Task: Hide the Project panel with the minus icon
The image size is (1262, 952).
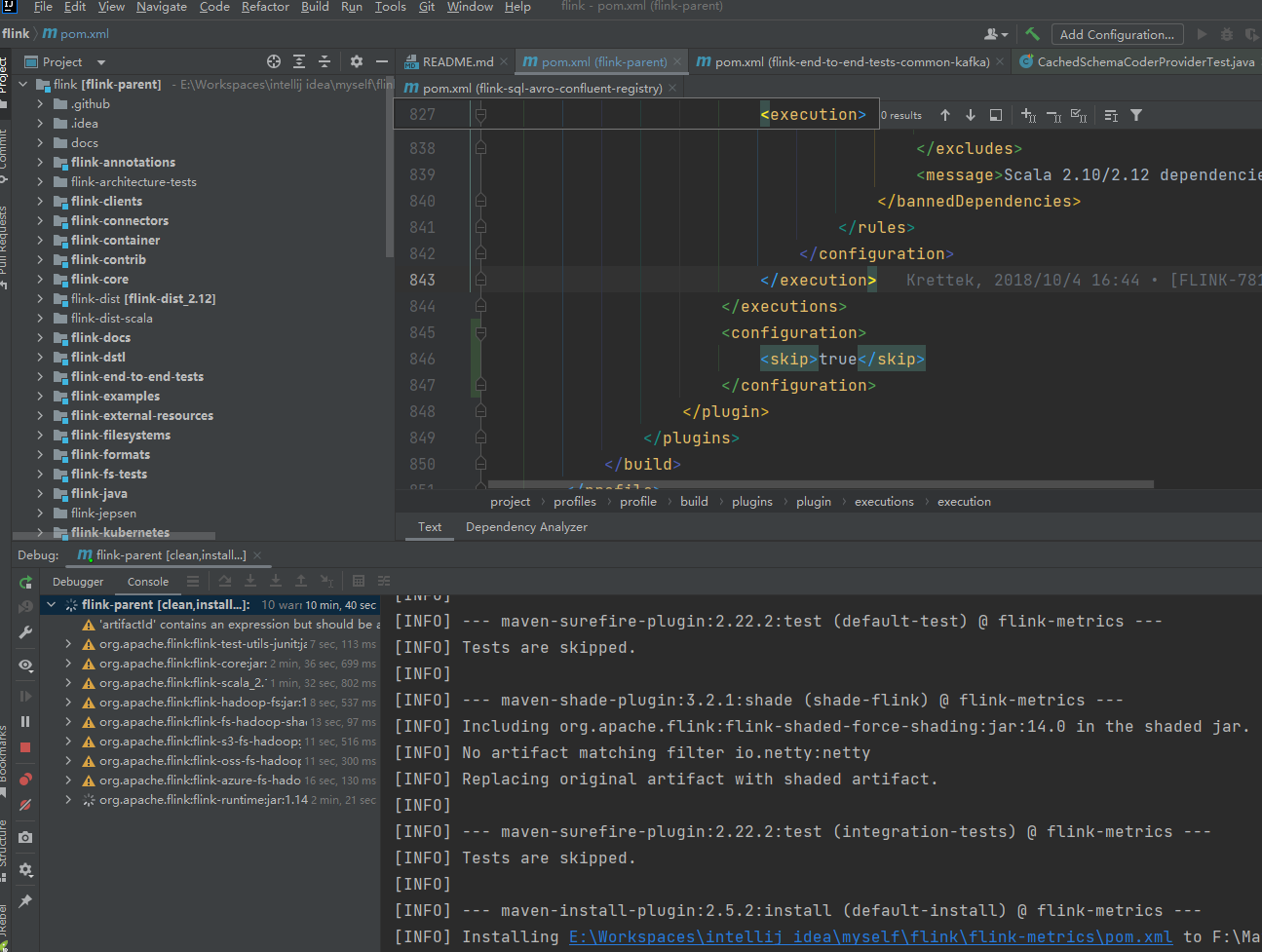Action: 382,61
